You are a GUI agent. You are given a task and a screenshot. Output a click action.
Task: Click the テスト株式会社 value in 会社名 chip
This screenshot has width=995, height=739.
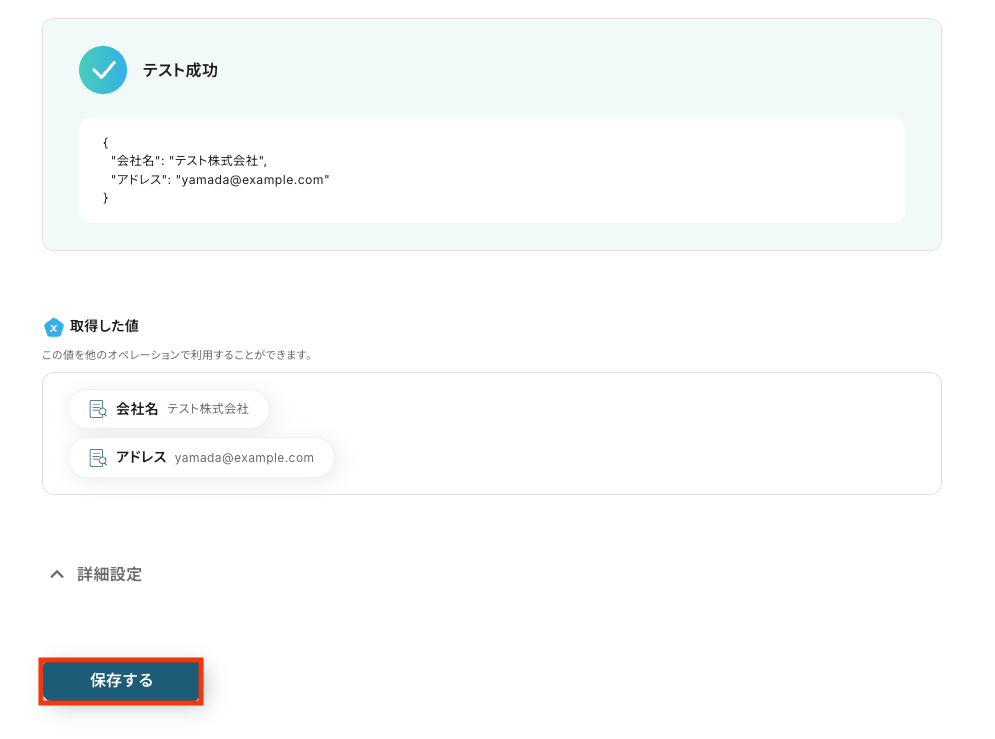click(208, 409)
